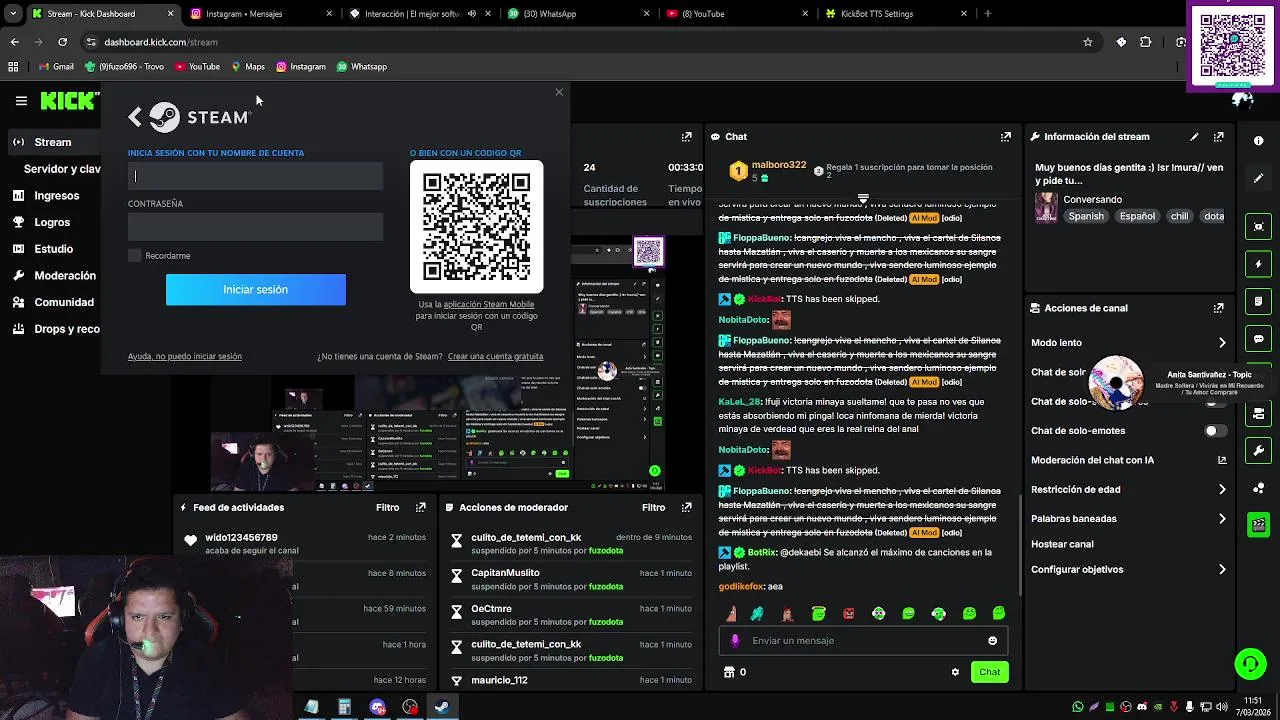Image resolution: width=1280 pixels, height=720 pixels.
Task: Click the lightning bolt sidebar icon
Action: click(1259, 264)
